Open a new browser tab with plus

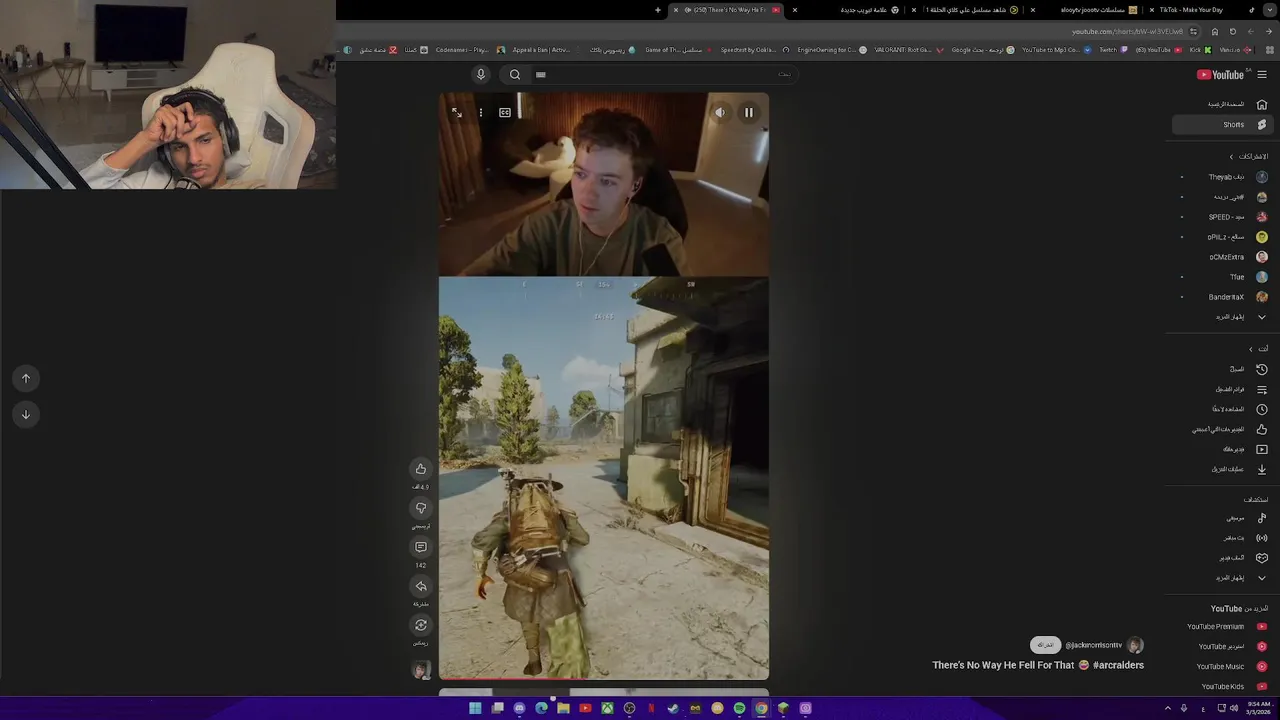[x=658, y=10]
